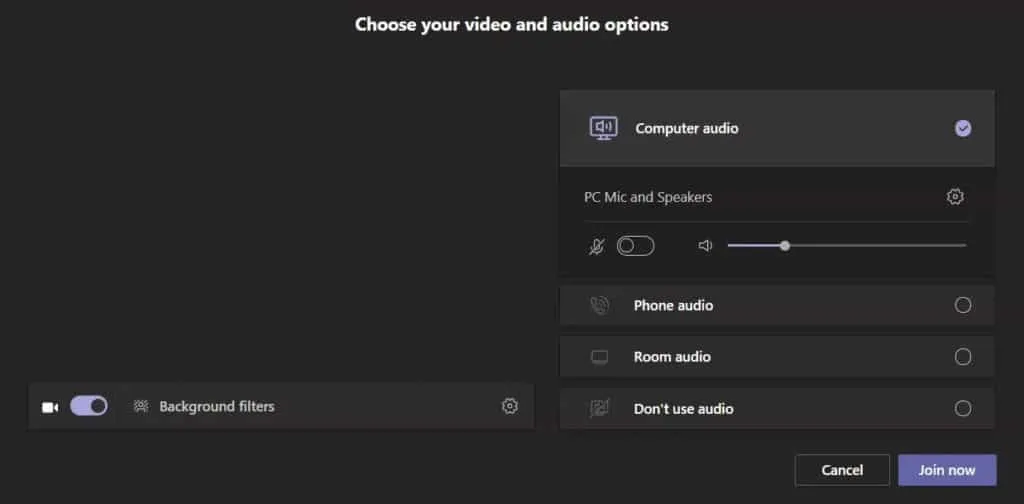Click the speaker volume icon

[x=705, y=246]
